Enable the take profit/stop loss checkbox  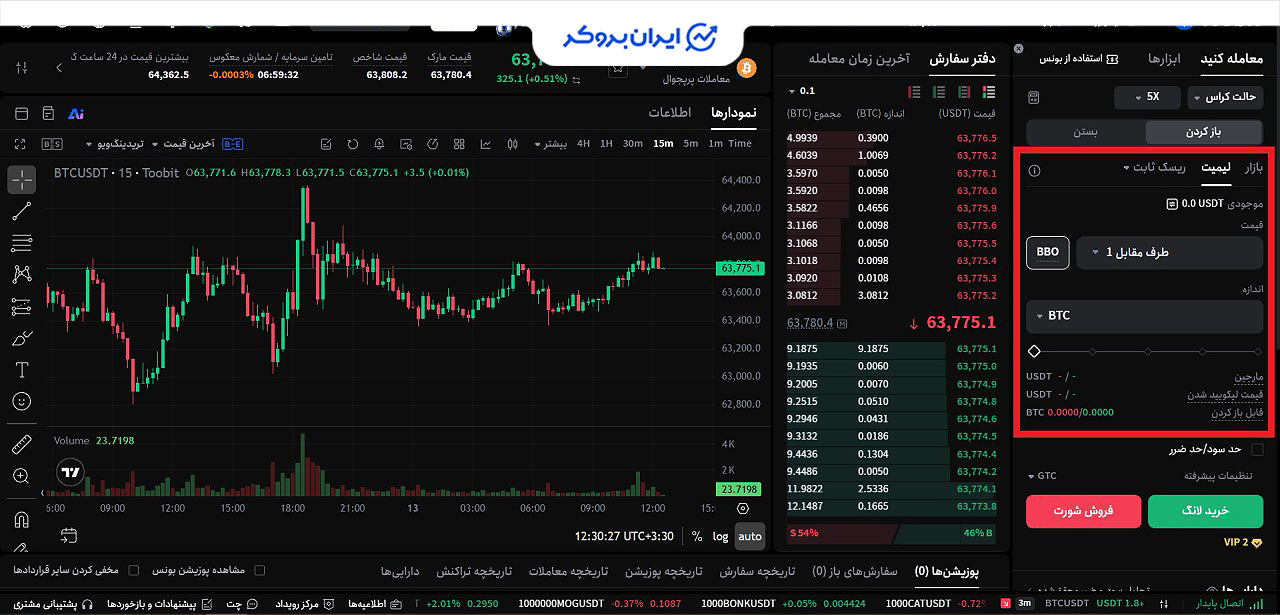coord(1257,449)
